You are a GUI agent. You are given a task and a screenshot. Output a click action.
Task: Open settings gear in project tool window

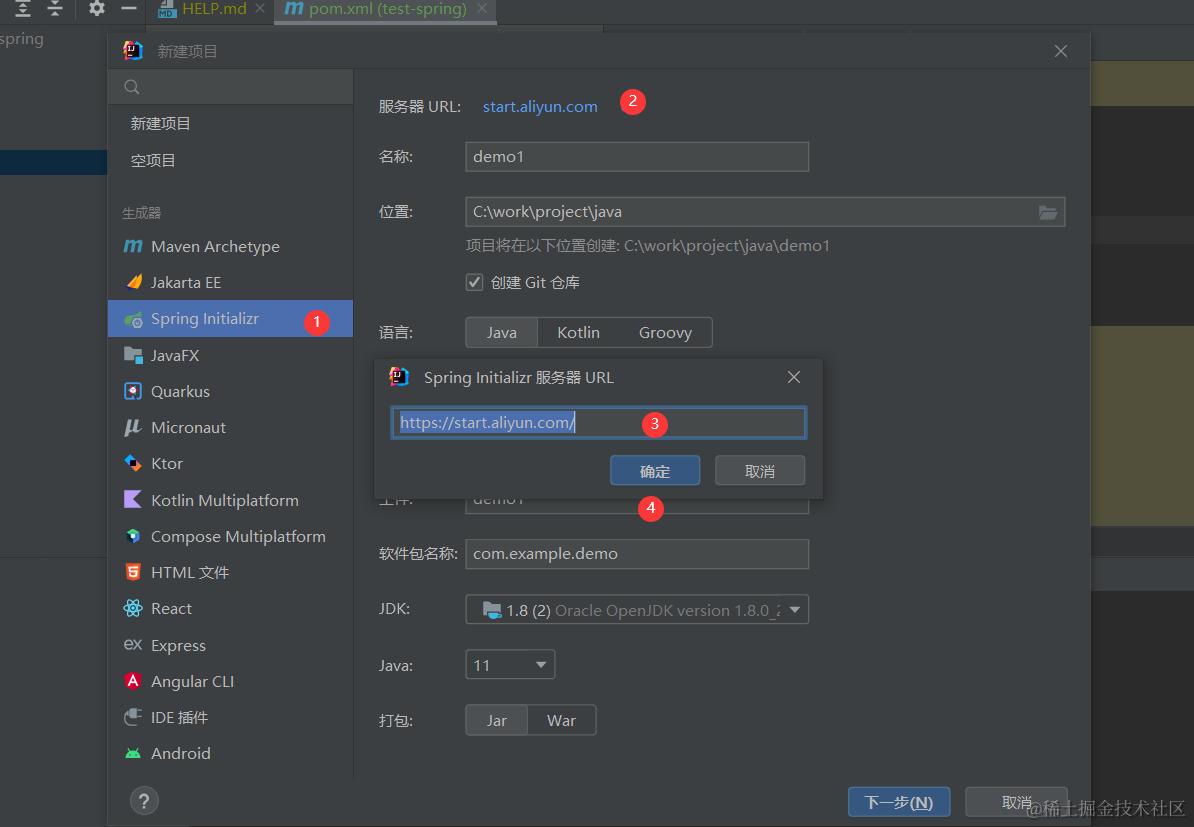pos(97,8)
